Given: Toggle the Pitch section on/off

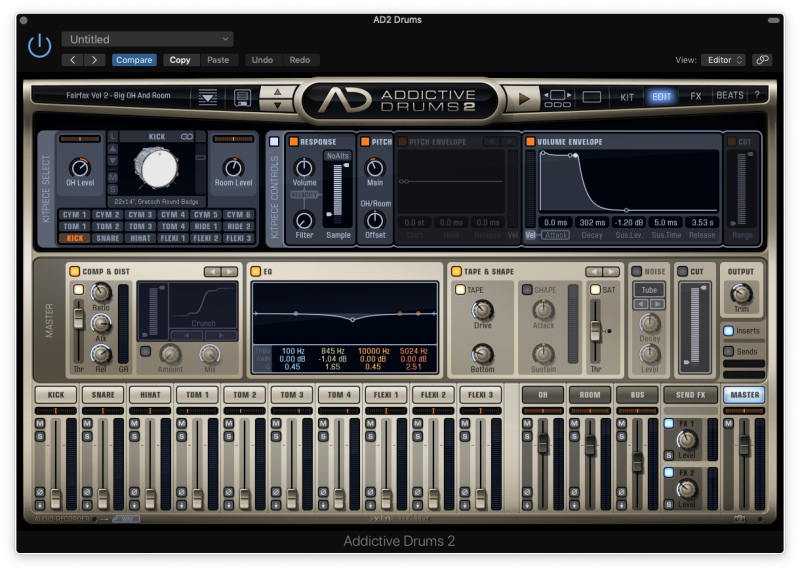Looking at the screenshot, I should click(x=365, y=141).
